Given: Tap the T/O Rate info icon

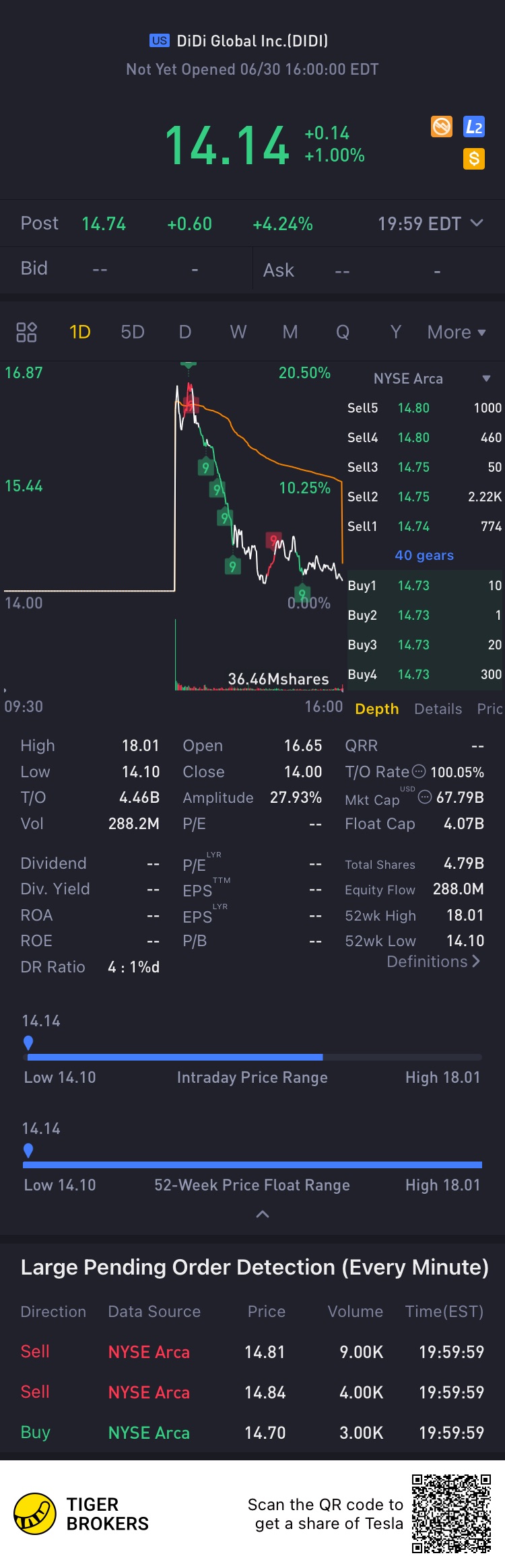Looking at the screenshot, I should (419, 771).
